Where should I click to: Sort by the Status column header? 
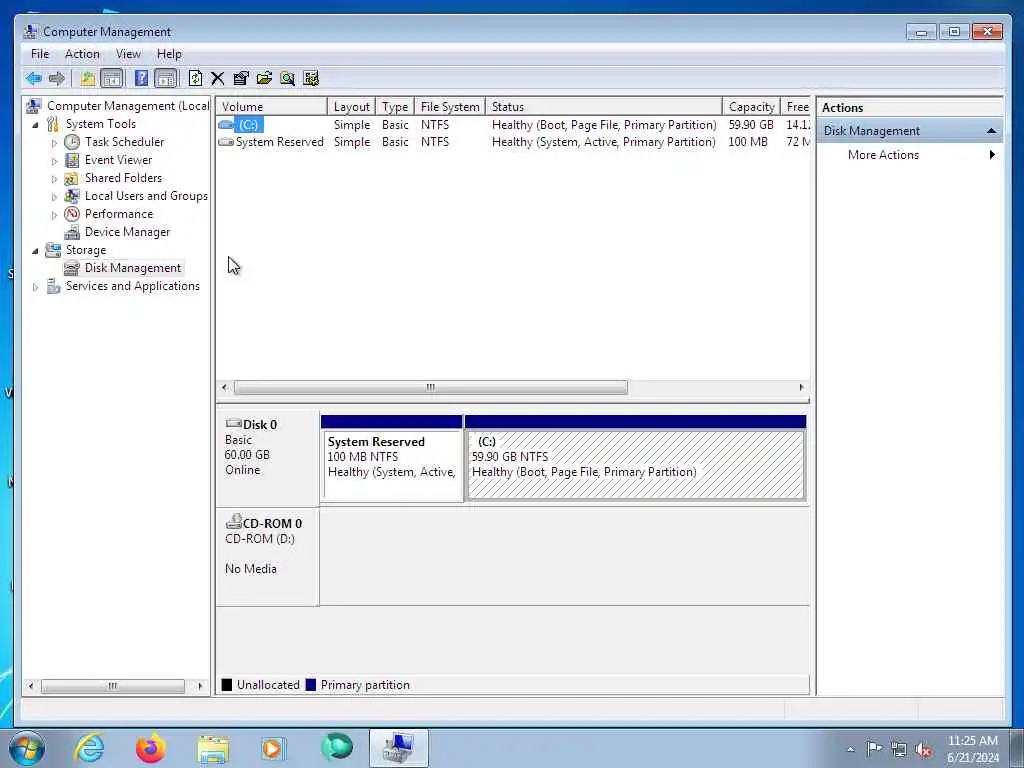[x=604, y=106]
